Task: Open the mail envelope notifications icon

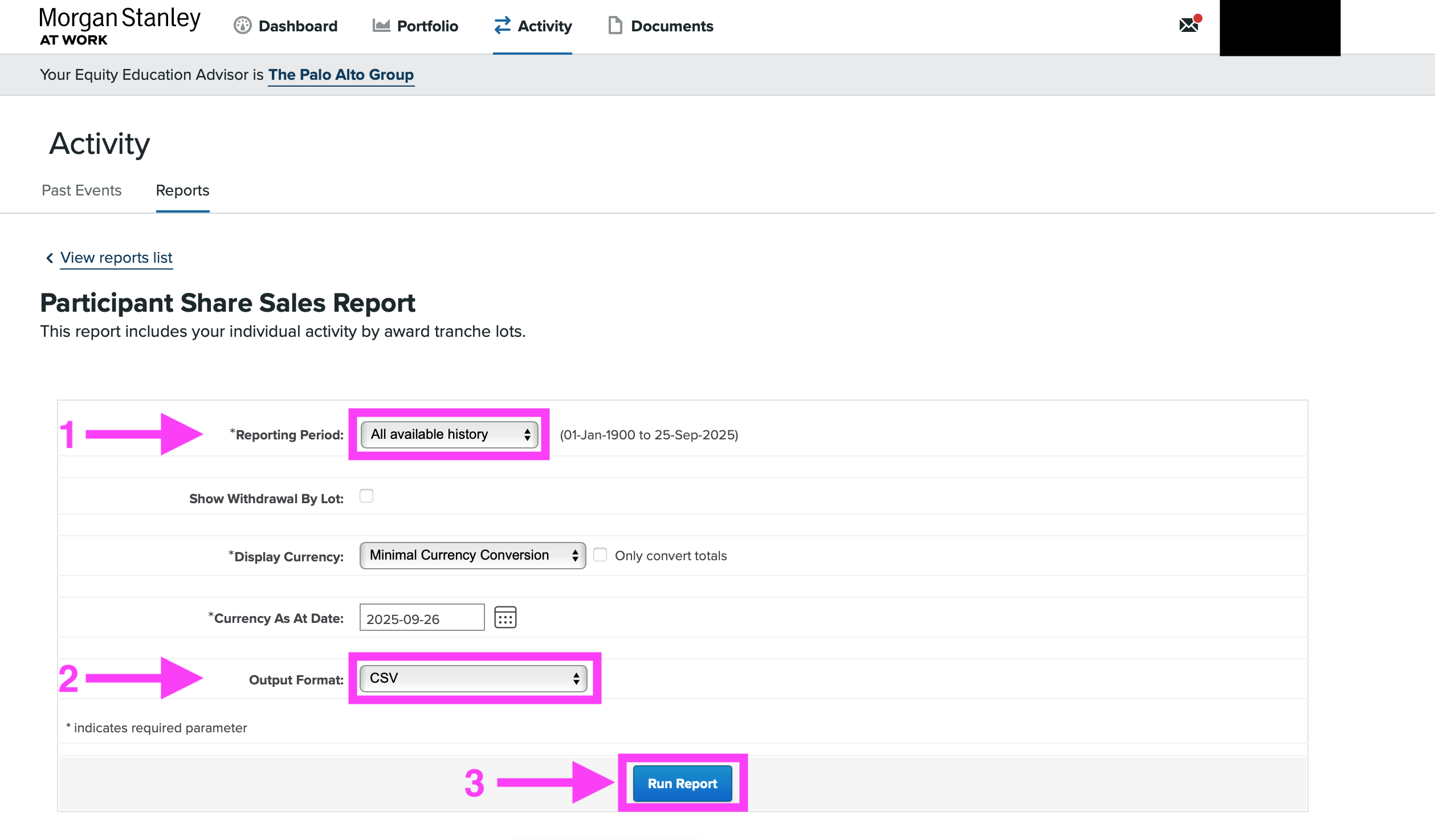Action: (x=1189, y=25)
